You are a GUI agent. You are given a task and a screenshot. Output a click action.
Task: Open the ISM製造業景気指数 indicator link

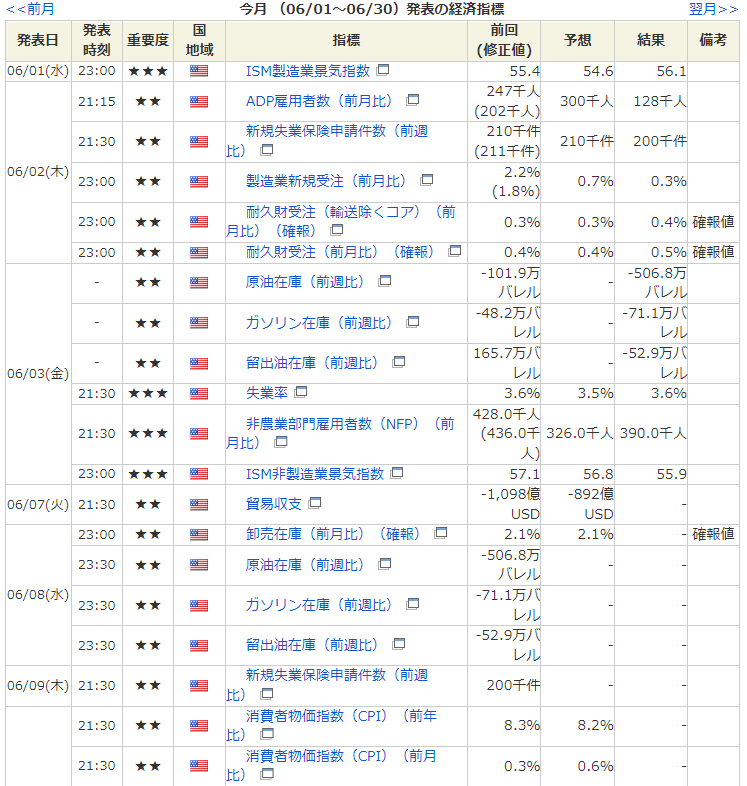tap(307, 71)
